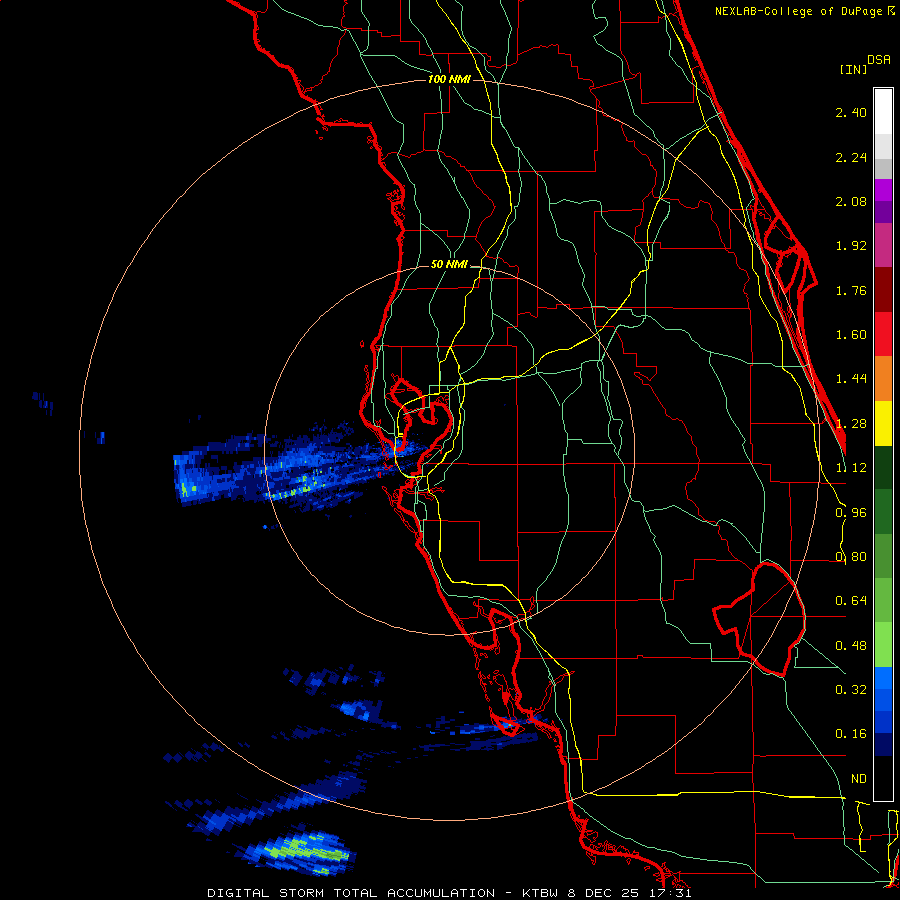The image size is (900, 900).
Task: Click the 8 DEC 25 date in caption
Action: [x=604, y=893]
